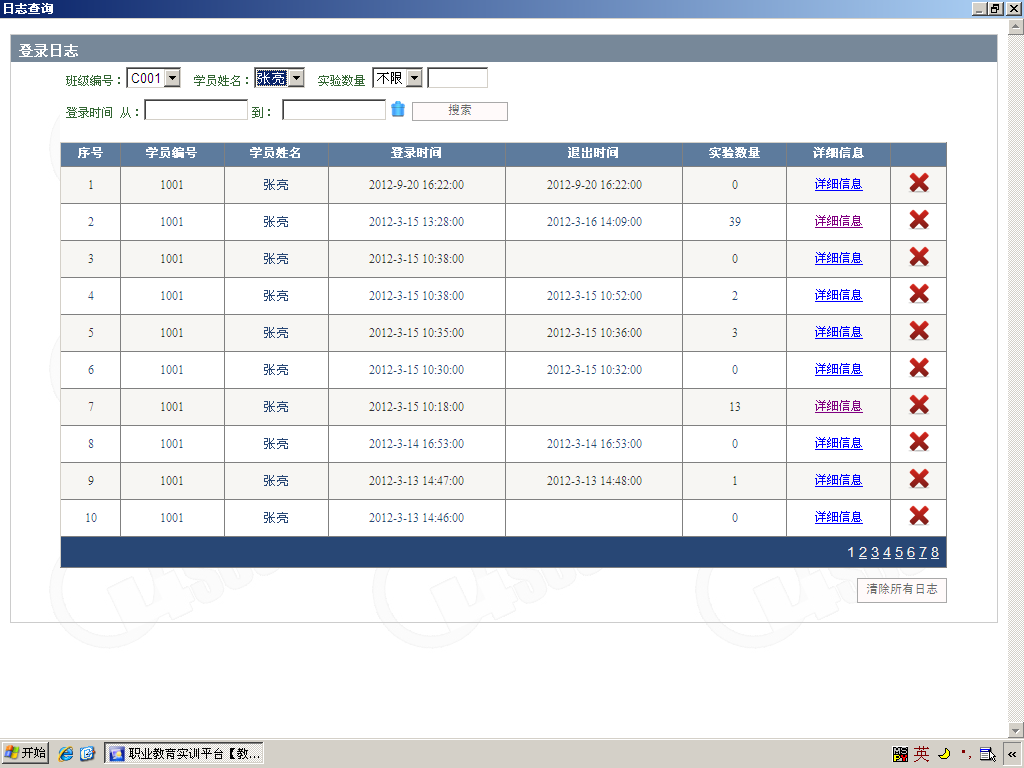This screenshot has height=768, width=1024.
Task: Click the scrollbar up arrow
Action: click(x=1016, y=27)
